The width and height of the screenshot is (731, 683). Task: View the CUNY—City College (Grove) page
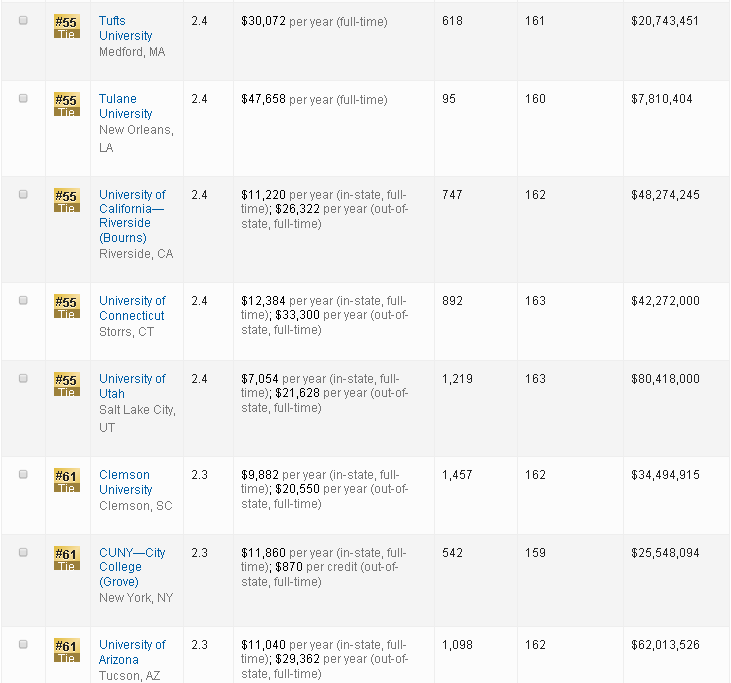(132, 567)
